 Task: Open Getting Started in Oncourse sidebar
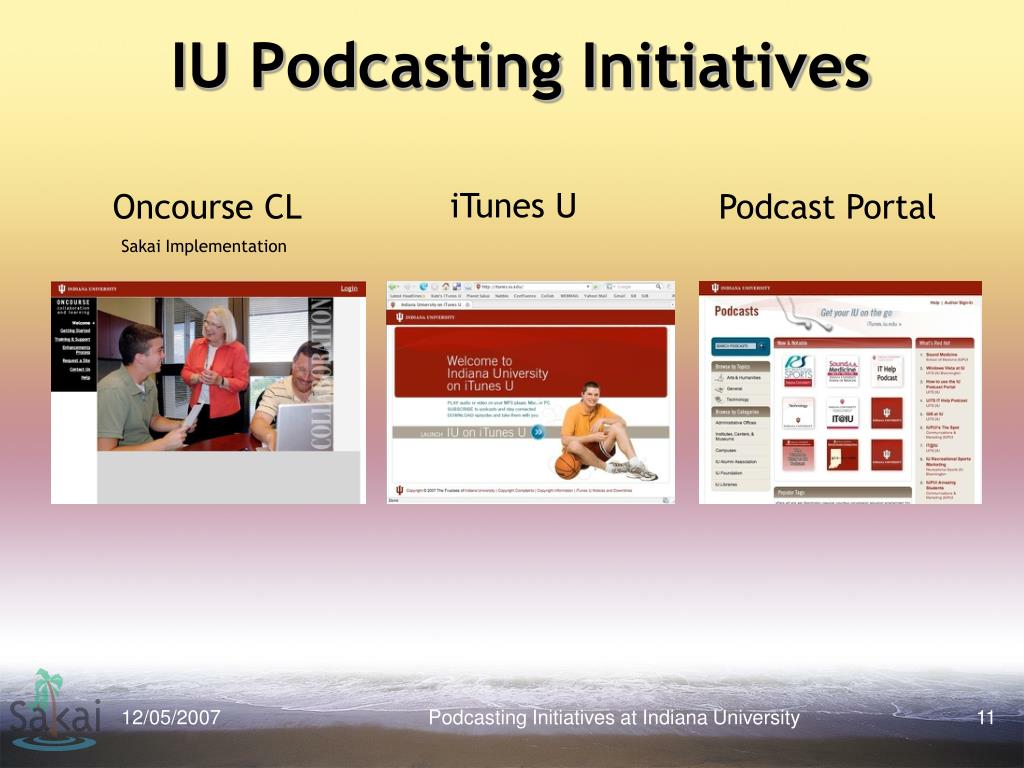[75, 331]
